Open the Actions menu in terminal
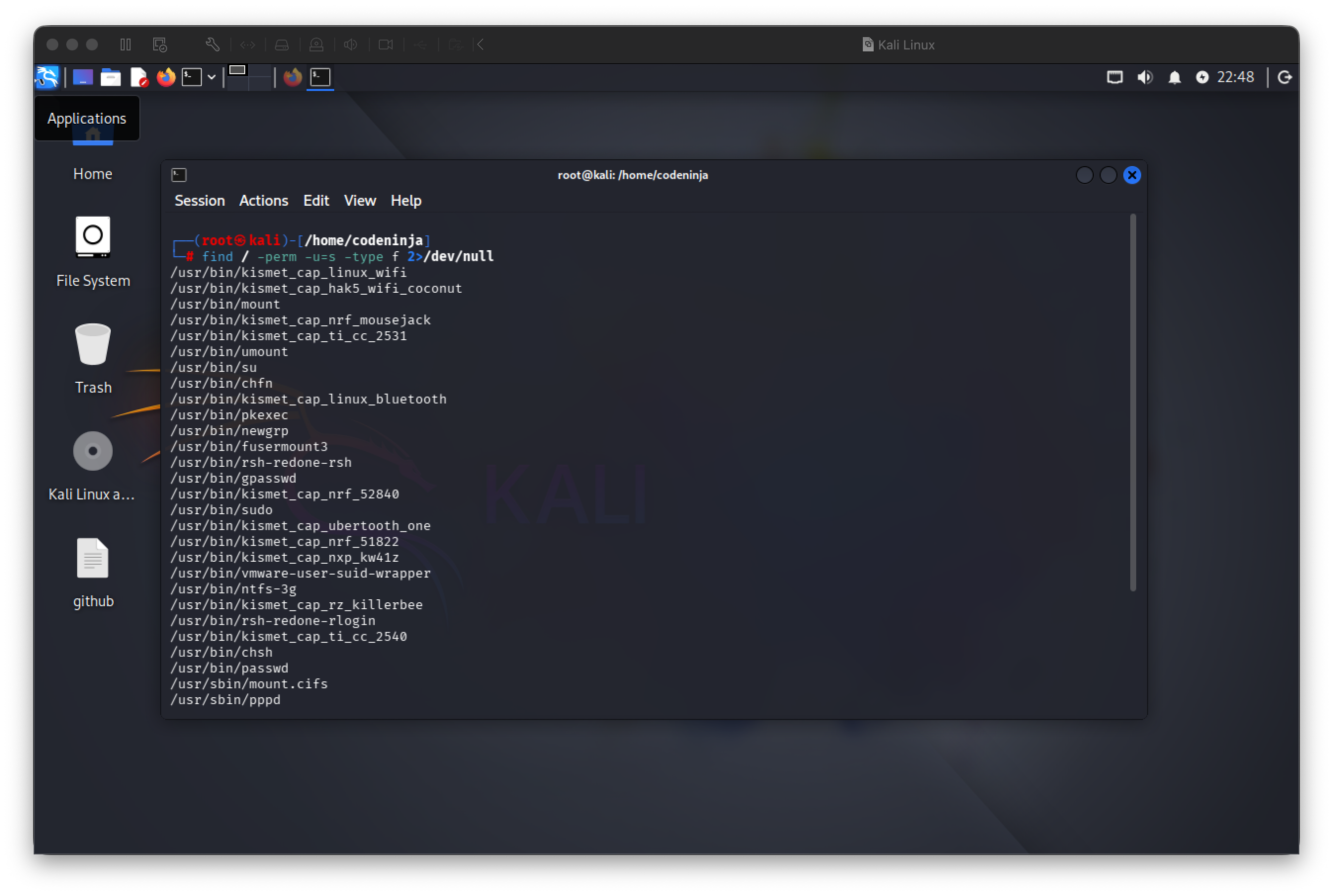 pyautogui.click(x=264, y=201)
